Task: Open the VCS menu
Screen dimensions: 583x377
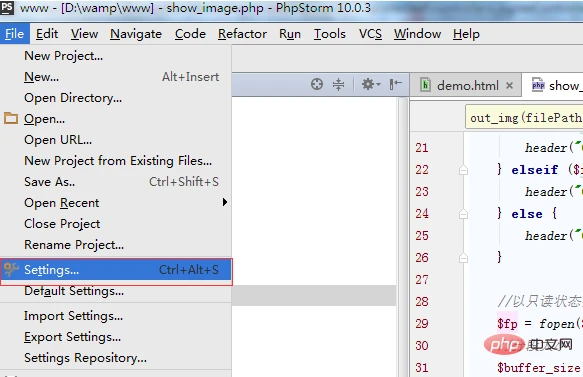Action: pyautogui.click(x=370, y=34)
